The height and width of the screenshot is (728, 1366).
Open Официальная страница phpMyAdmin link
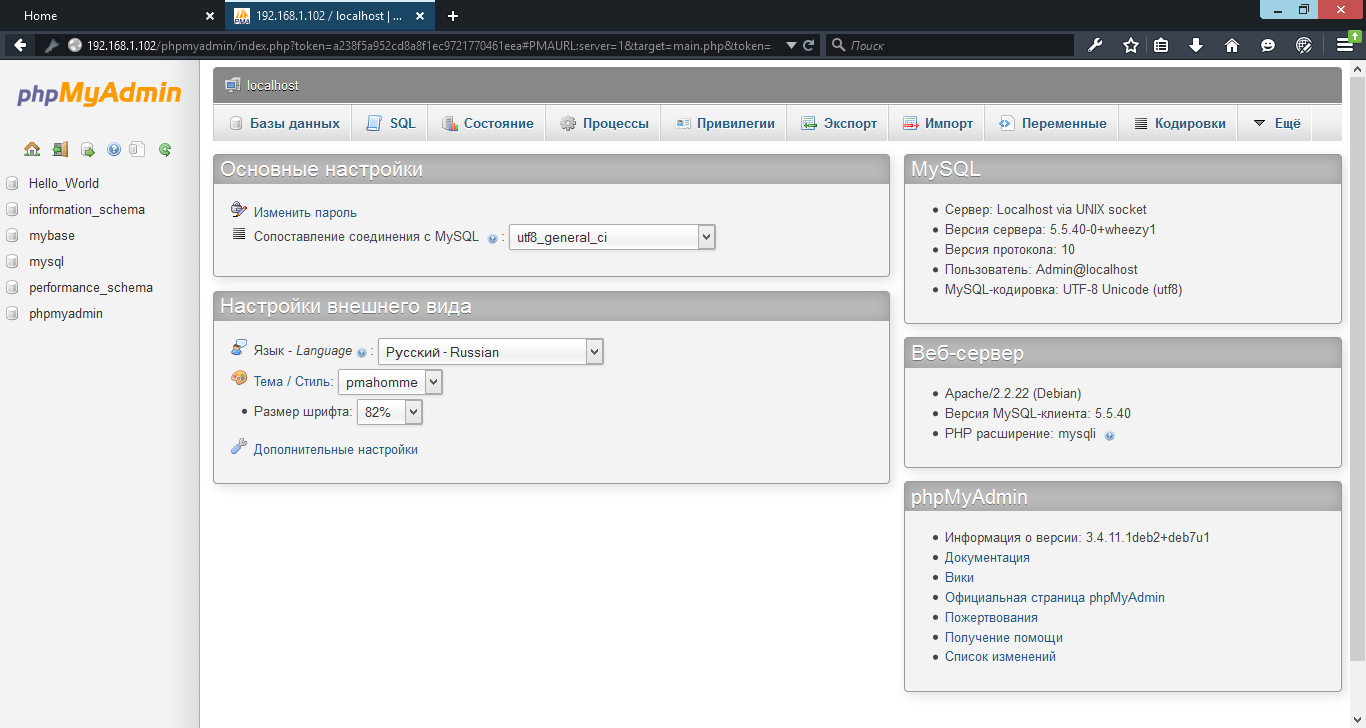tap(1055, 598)
